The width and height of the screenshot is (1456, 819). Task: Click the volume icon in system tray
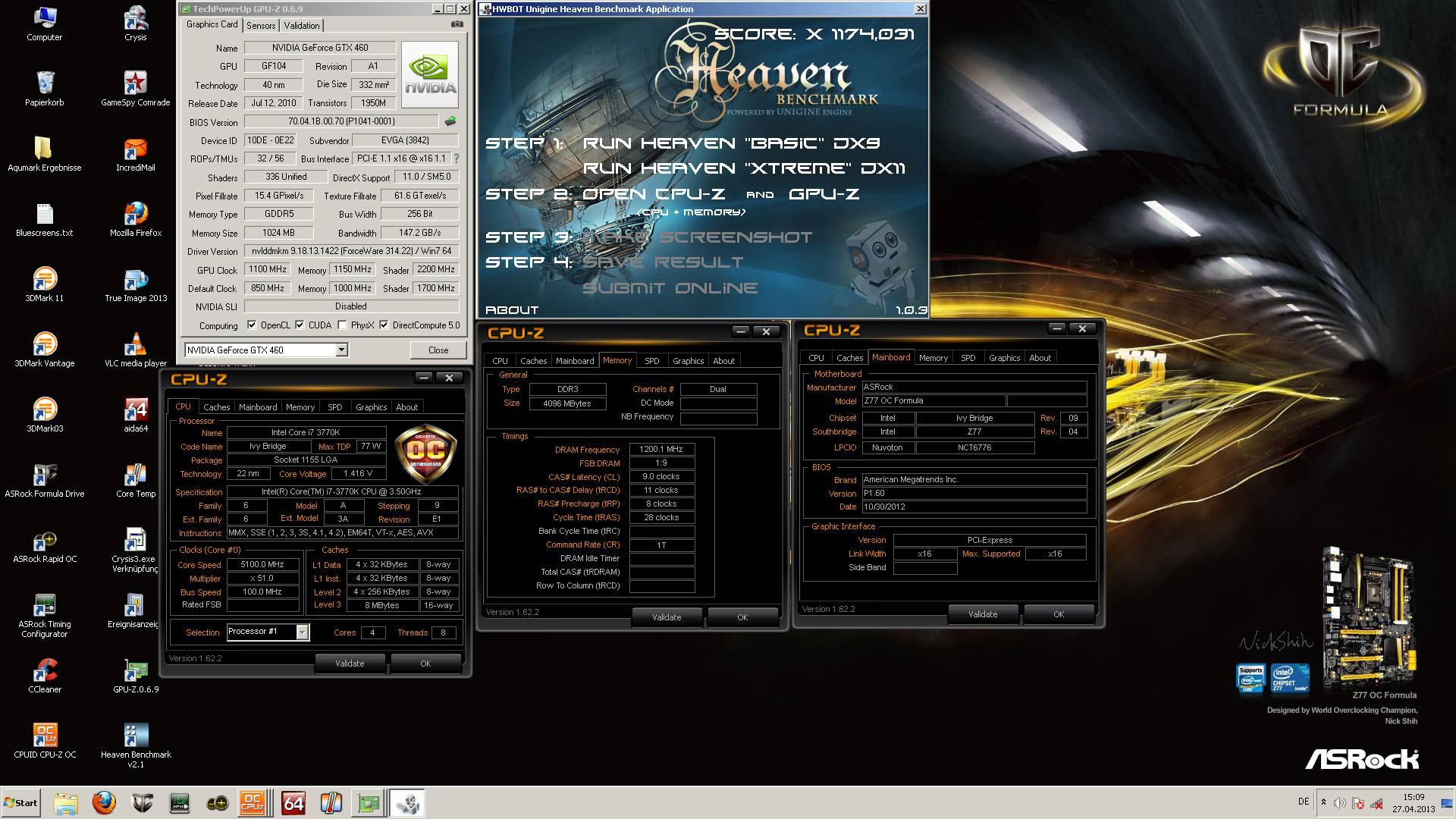1340,803
